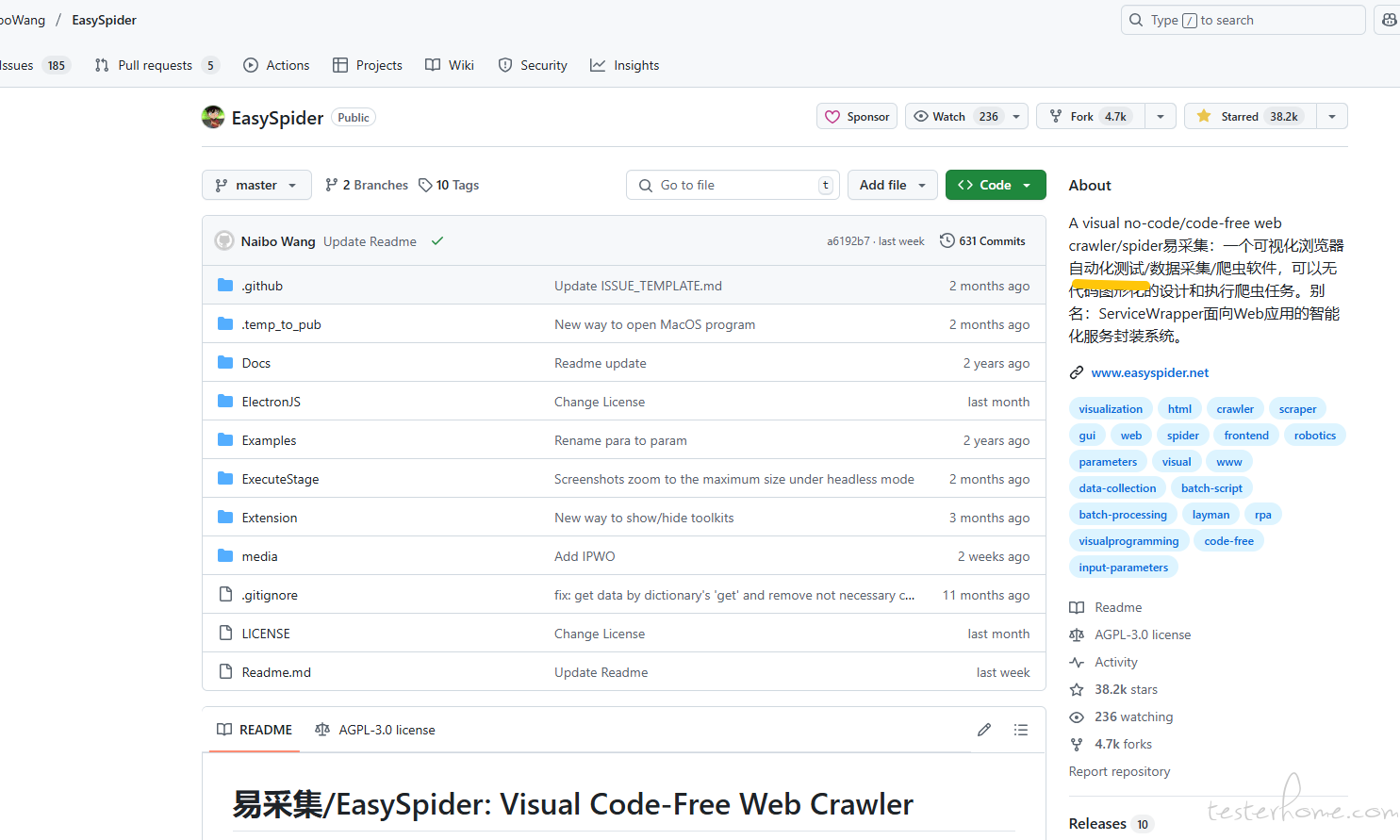Image resolution: width=1400 pixels, height=840 pixels.
Task: Expand the Add file dropdown
Action: tap(892, 185)
